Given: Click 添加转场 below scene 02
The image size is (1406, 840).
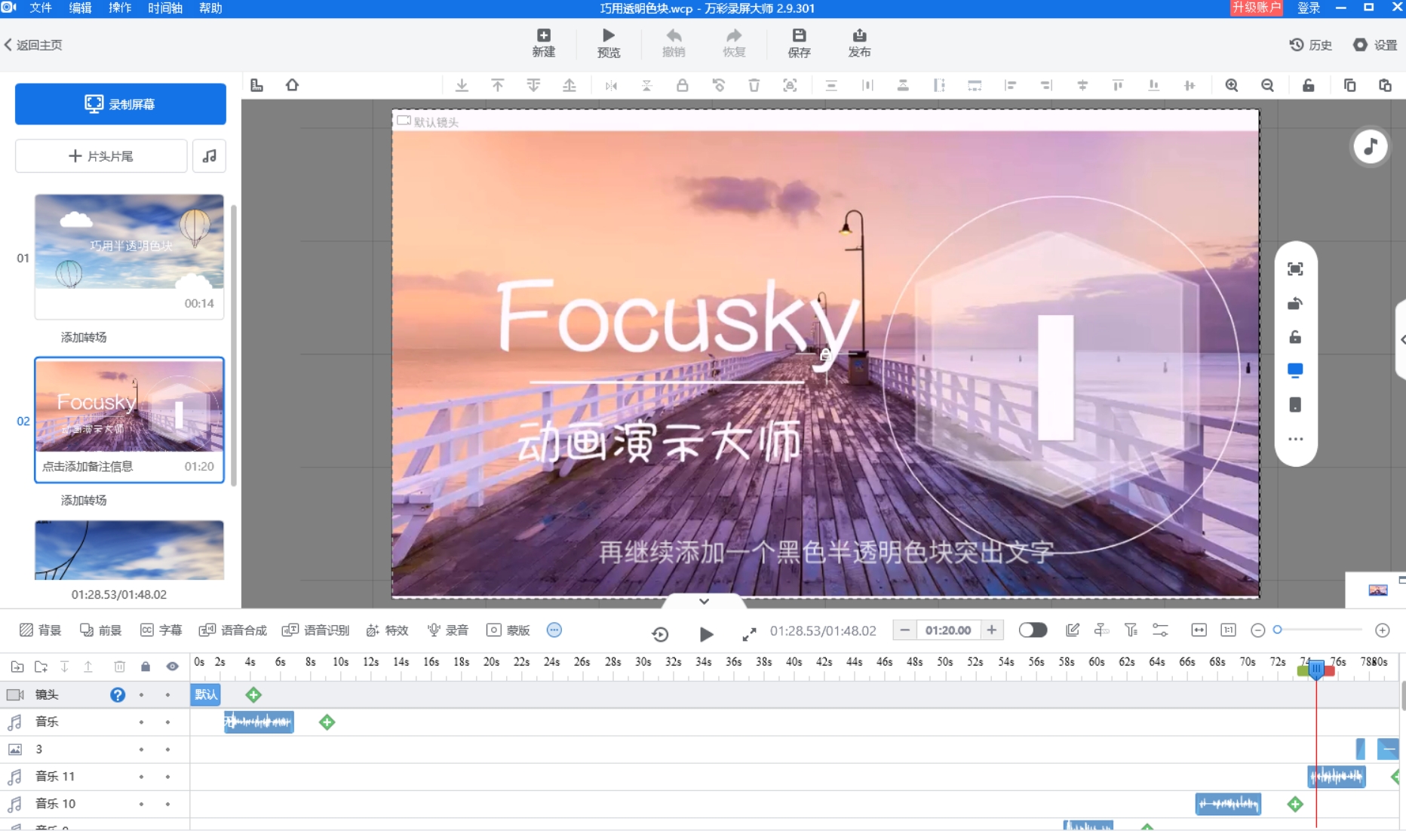Looking at the screenshot, I should pyautogui.click(x=84, y=500).
